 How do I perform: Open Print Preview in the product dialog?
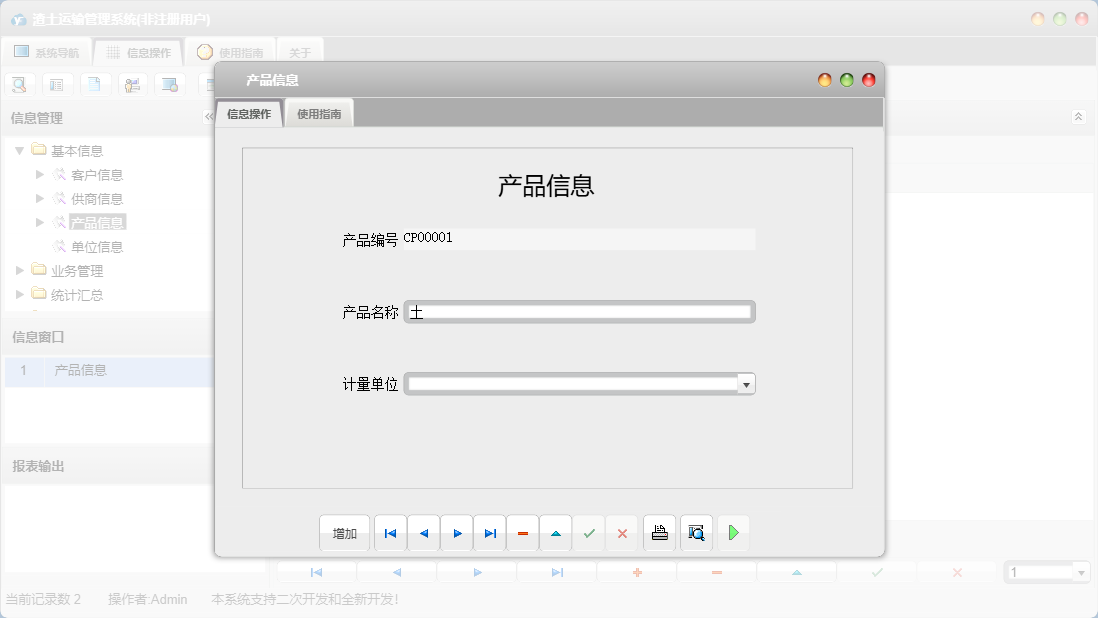(696, 533)
